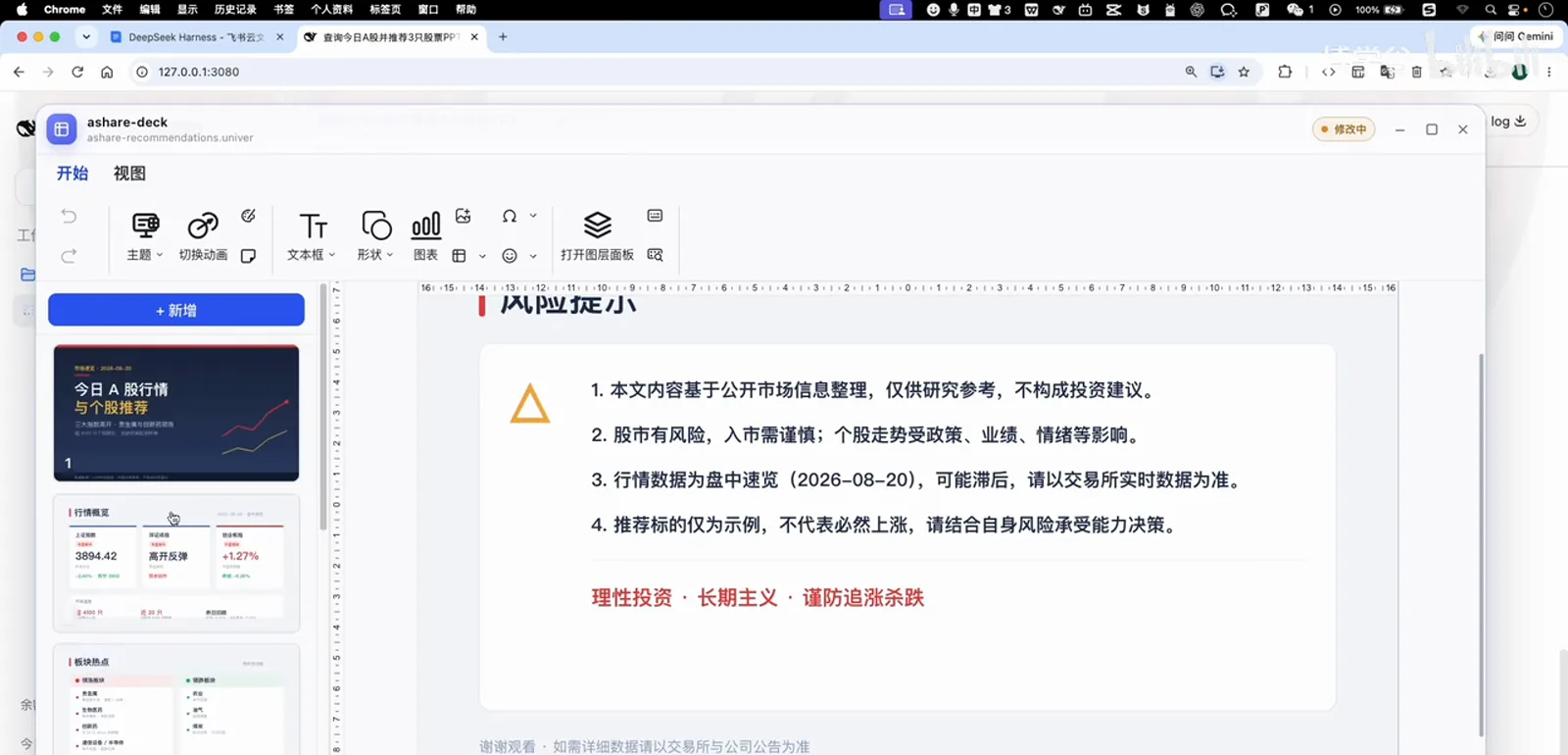Go back with Chrome back arrow
The height and width of the screenshot is (755, 1568).
coord(19,72)
